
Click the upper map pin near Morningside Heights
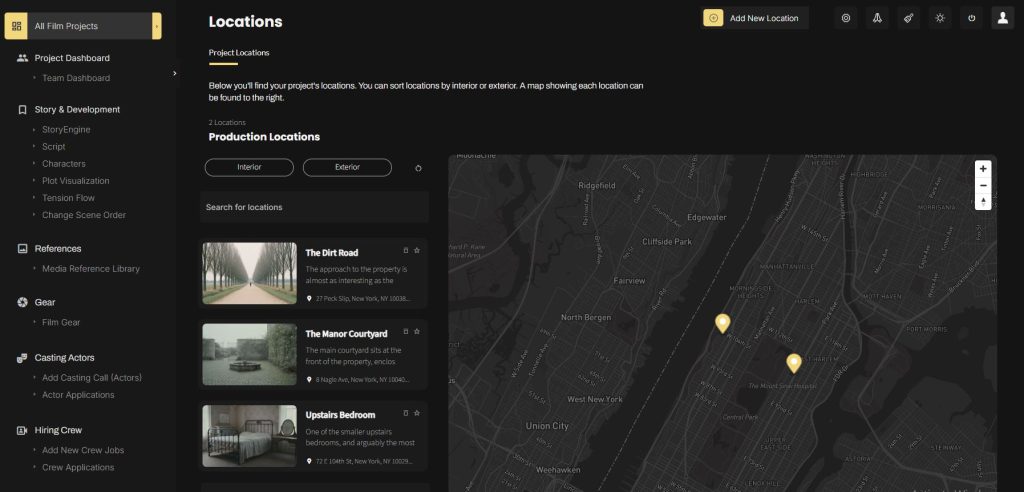[722, 323]
